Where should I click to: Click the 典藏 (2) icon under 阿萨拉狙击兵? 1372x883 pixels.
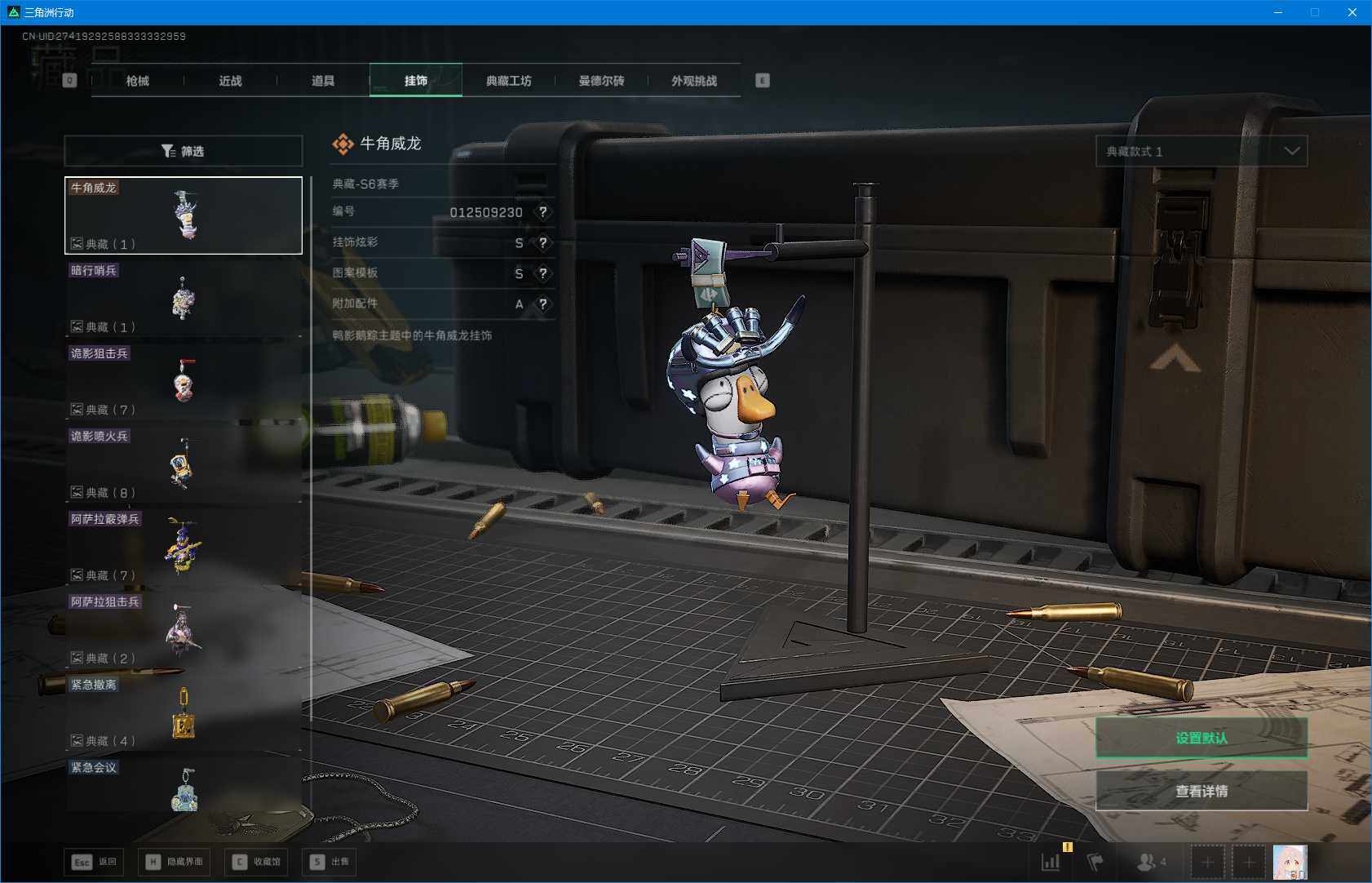pos(77,658)
